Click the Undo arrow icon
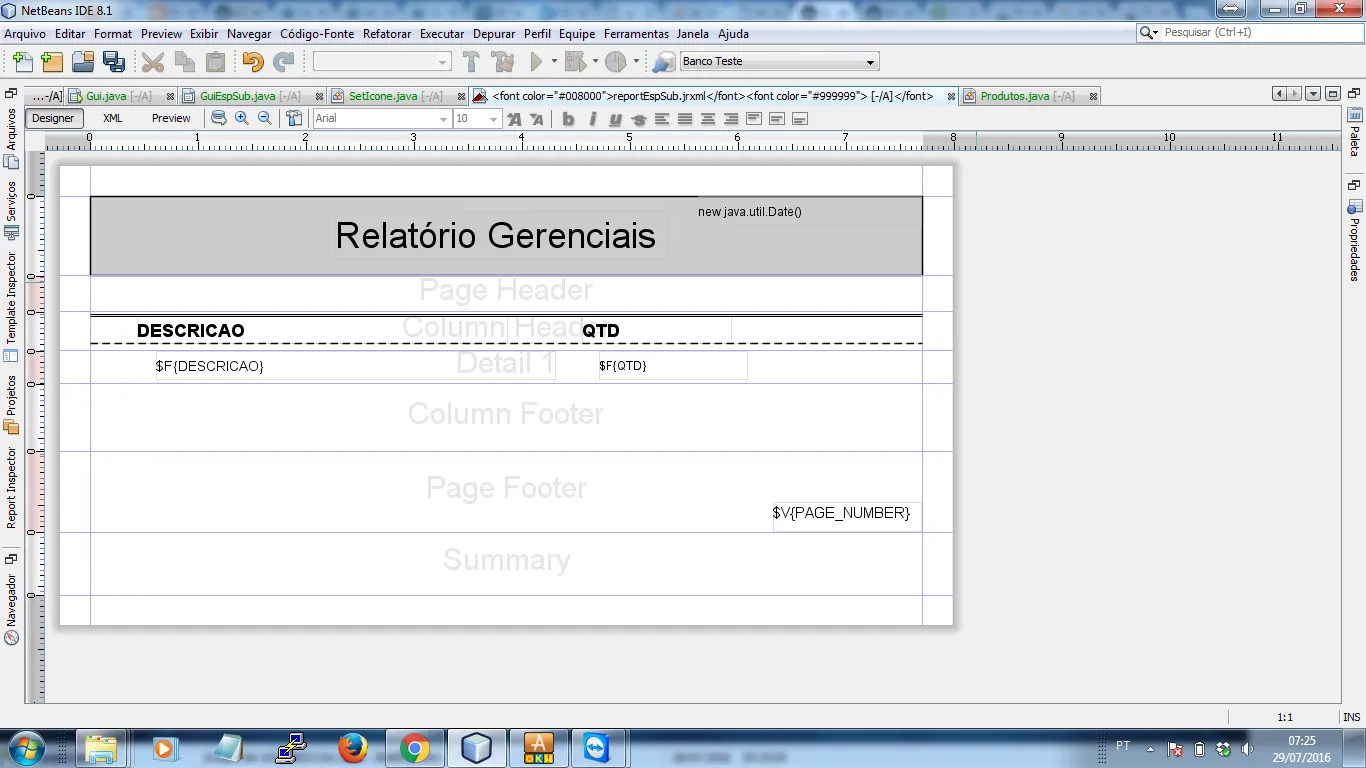The width and height of the screenshot is (1366, 768). point(252,62)
